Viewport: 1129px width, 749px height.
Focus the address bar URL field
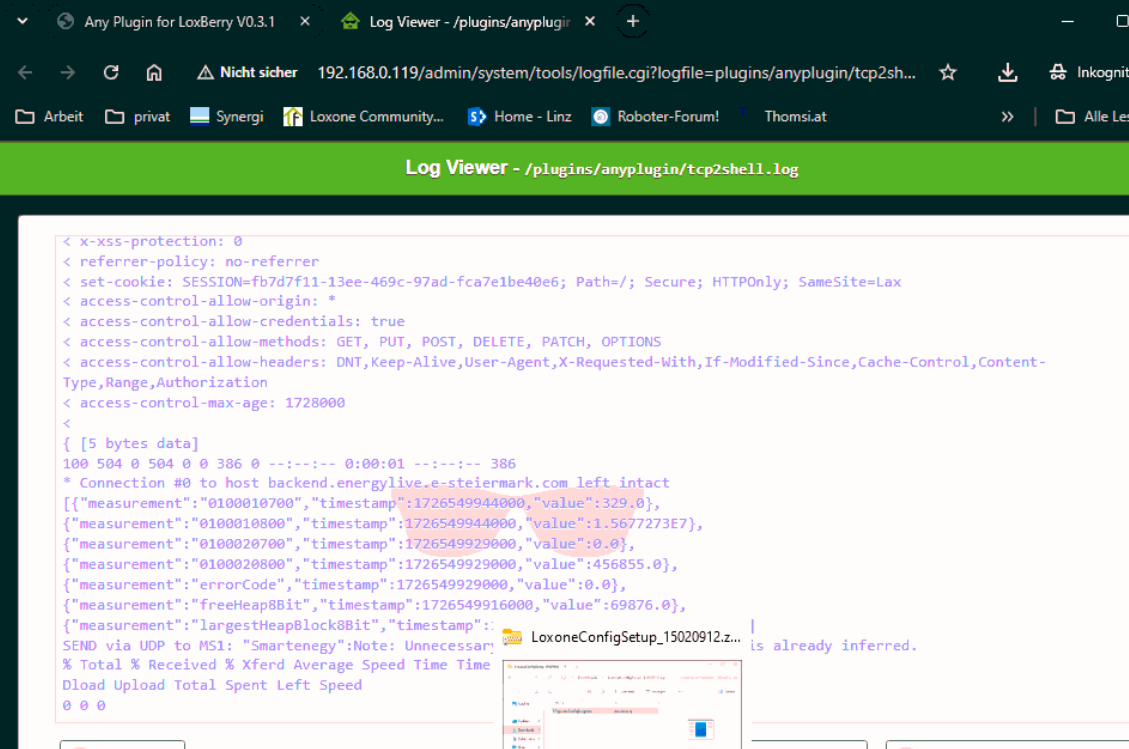[x=616, y=72]
